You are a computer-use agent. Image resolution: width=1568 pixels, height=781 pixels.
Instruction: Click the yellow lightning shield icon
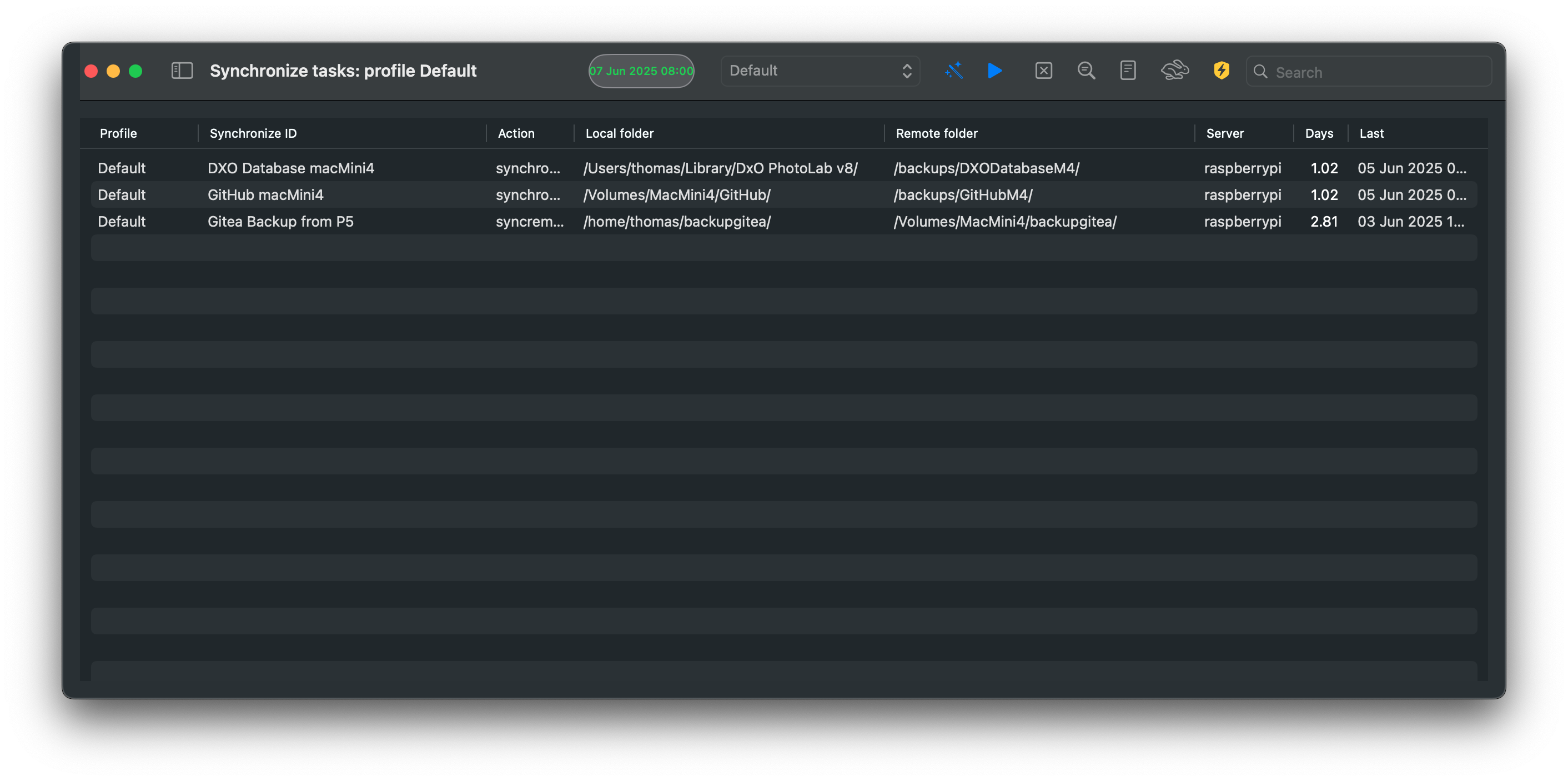1221,71
